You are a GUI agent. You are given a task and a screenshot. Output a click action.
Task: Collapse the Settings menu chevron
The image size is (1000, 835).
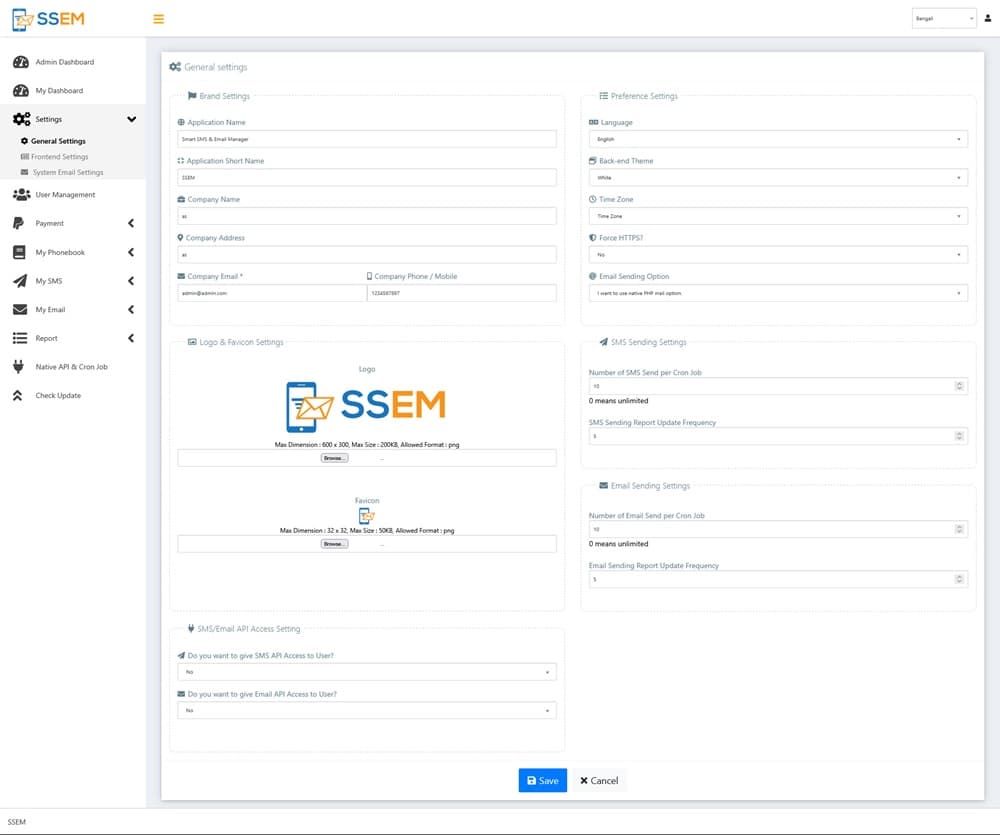pos(131,120)
